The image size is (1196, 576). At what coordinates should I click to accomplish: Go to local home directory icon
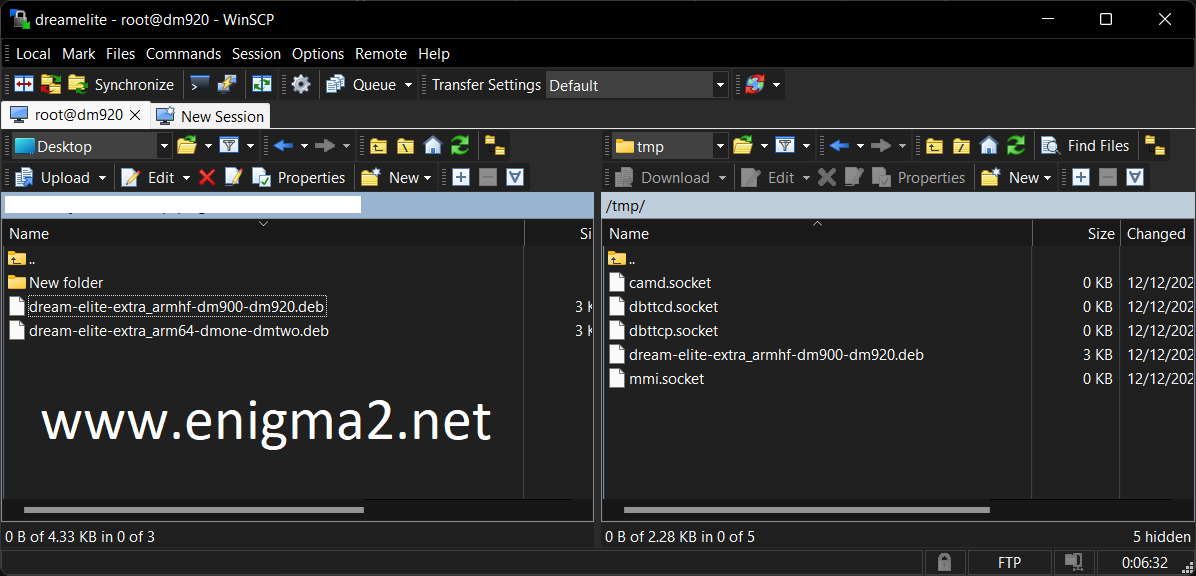(433, 146)
